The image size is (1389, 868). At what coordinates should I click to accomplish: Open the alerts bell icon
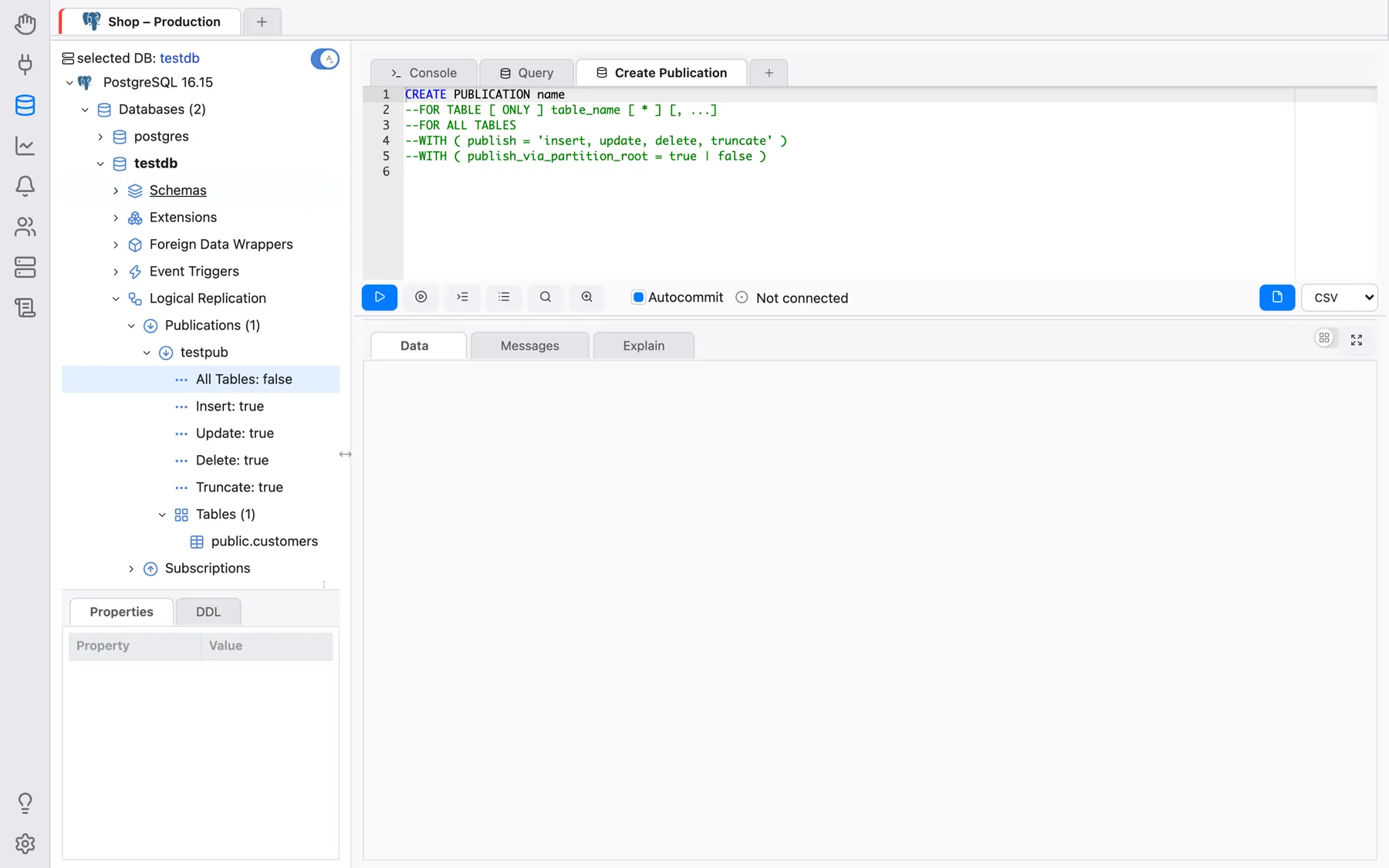[25, 186]
